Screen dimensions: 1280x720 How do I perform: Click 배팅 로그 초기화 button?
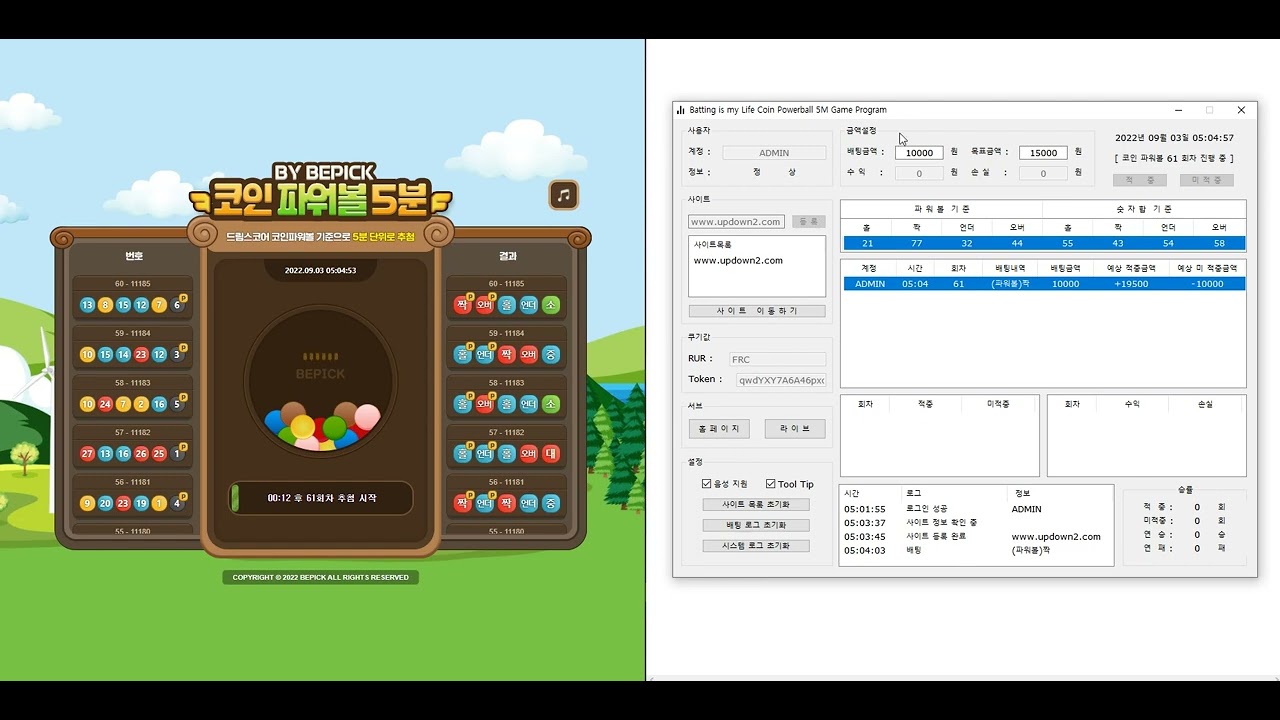[x=756, y=525]
